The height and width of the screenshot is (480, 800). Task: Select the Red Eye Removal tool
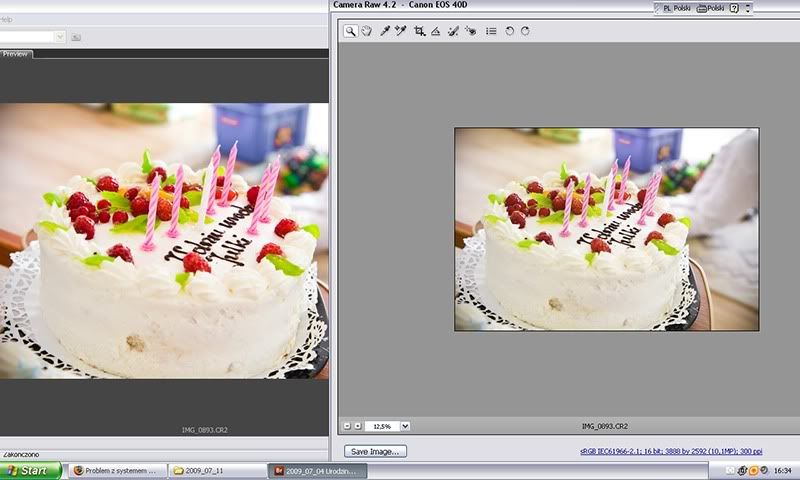470,31
